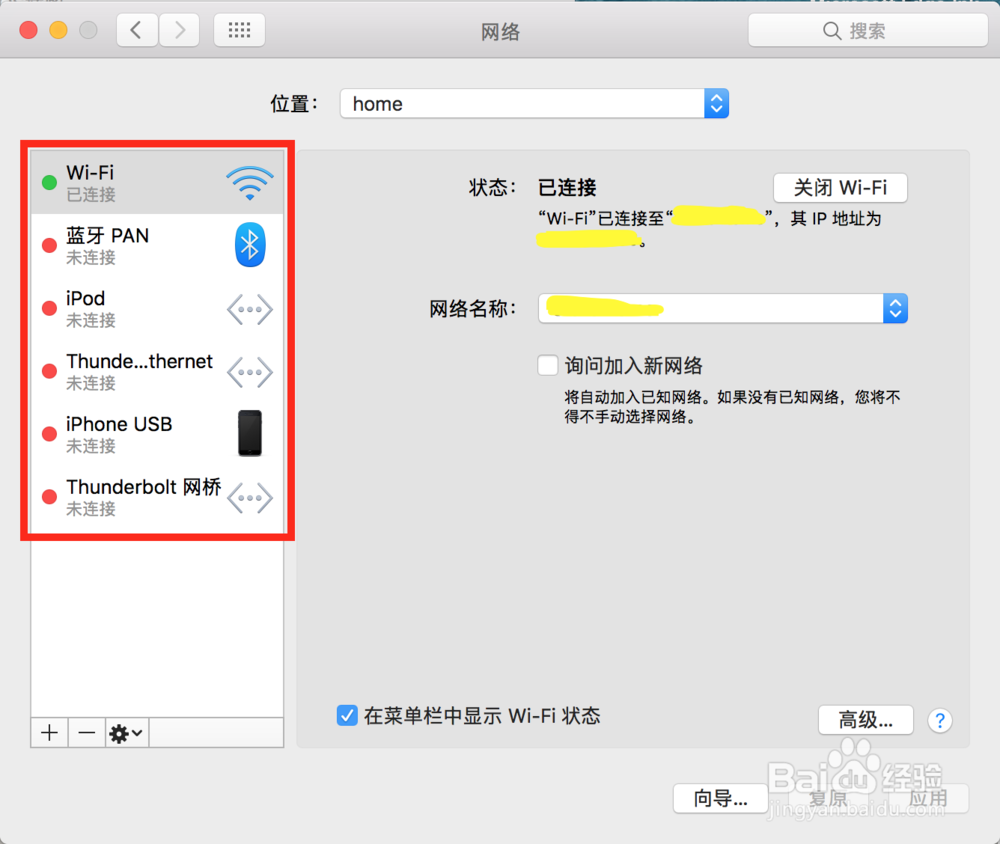Open the gear action menu below service list
Viewport: 1000px width, 844px height.
click(x=126, y=733)
